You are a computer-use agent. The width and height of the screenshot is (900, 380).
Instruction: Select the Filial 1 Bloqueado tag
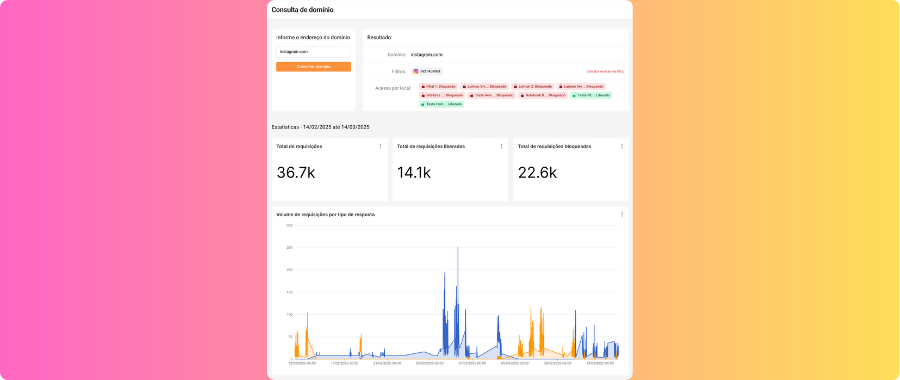tap(438, 87)
